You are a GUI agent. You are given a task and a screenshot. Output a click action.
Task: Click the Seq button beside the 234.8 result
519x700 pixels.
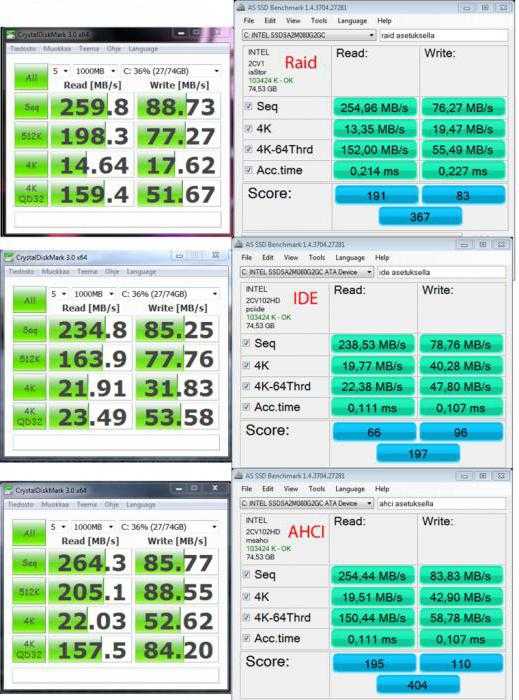coord(29,330)
